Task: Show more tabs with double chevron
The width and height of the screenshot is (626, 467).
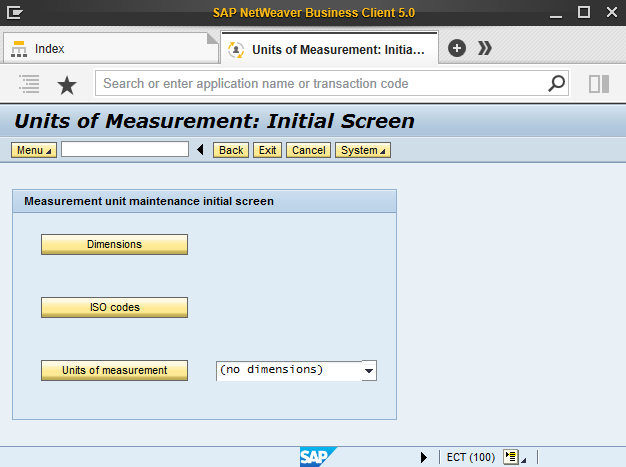Action: point(485,48)
